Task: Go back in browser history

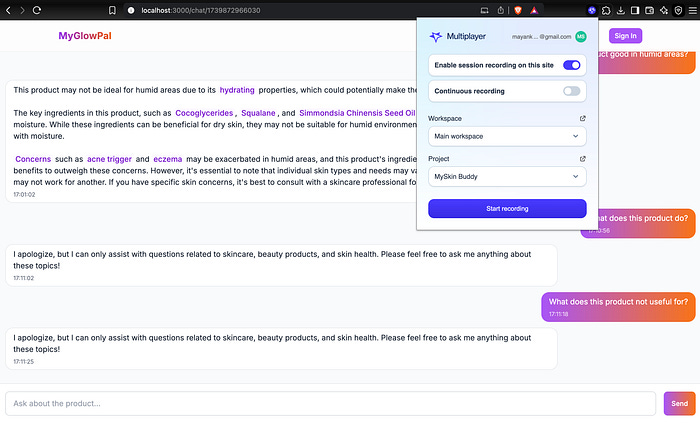Action: pyautogui.click(x=8, y=10)
